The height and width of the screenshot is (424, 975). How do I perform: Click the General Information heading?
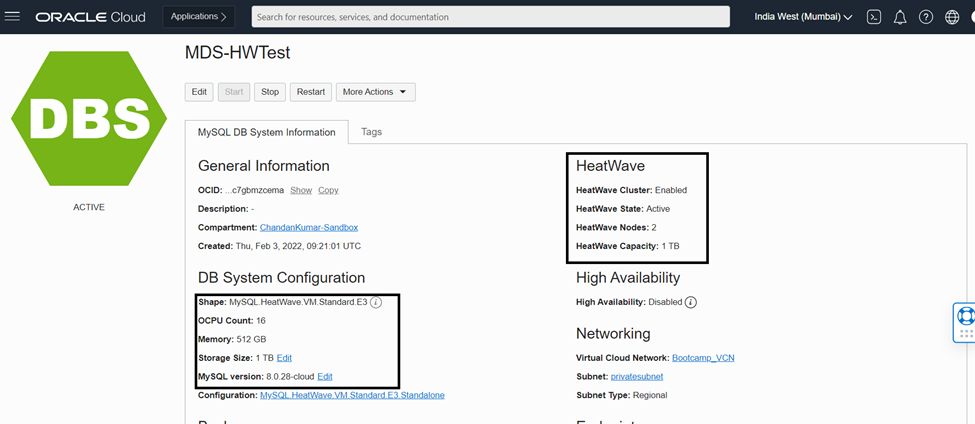264,166
